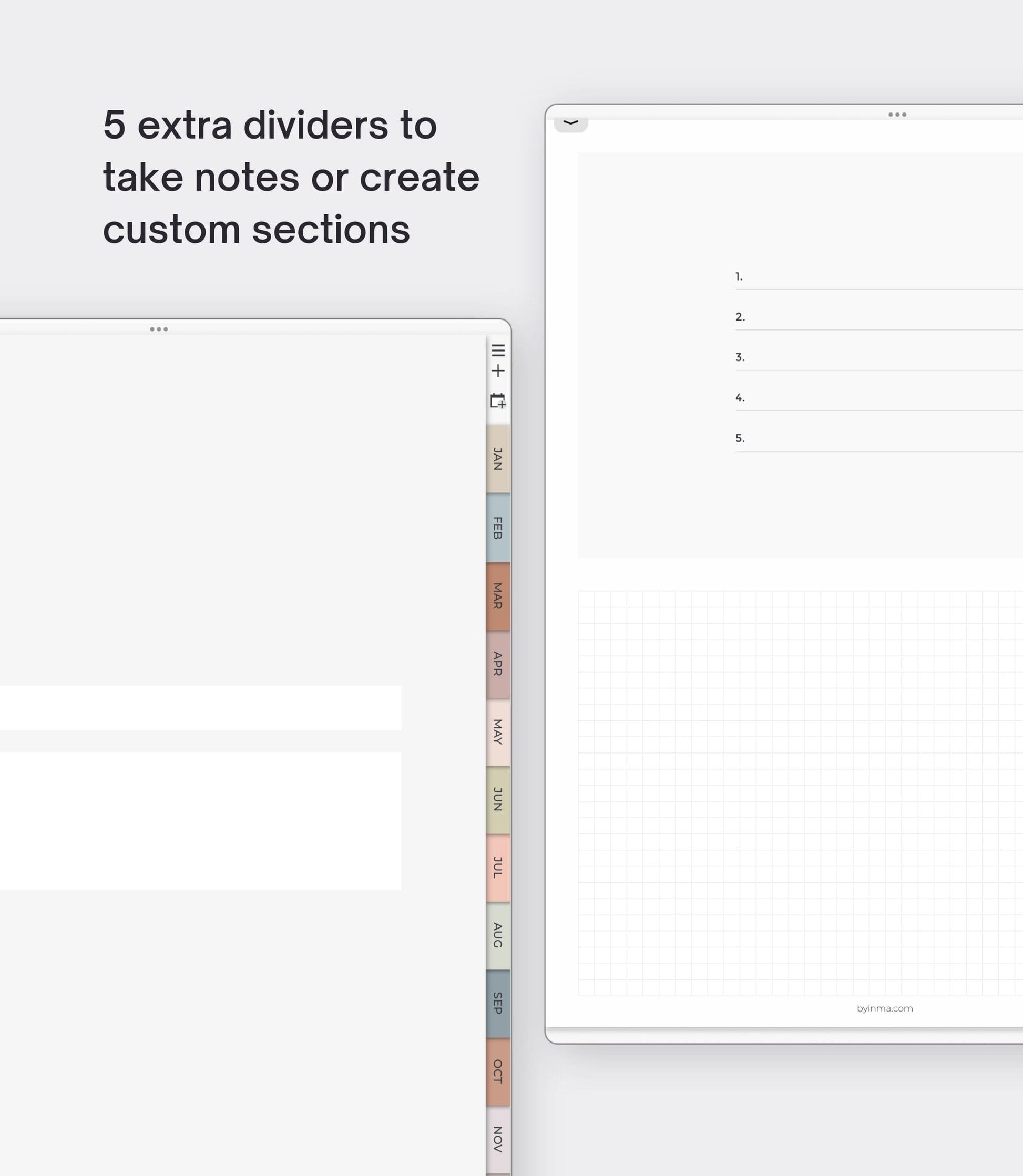
Task: Open the MAR monthly tab
Action: tap(498, 596)
